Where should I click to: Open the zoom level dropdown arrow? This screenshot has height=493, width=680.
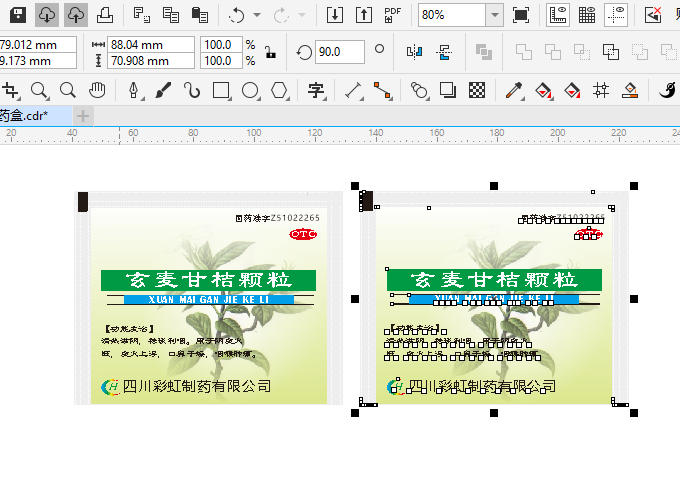(494, 15)
